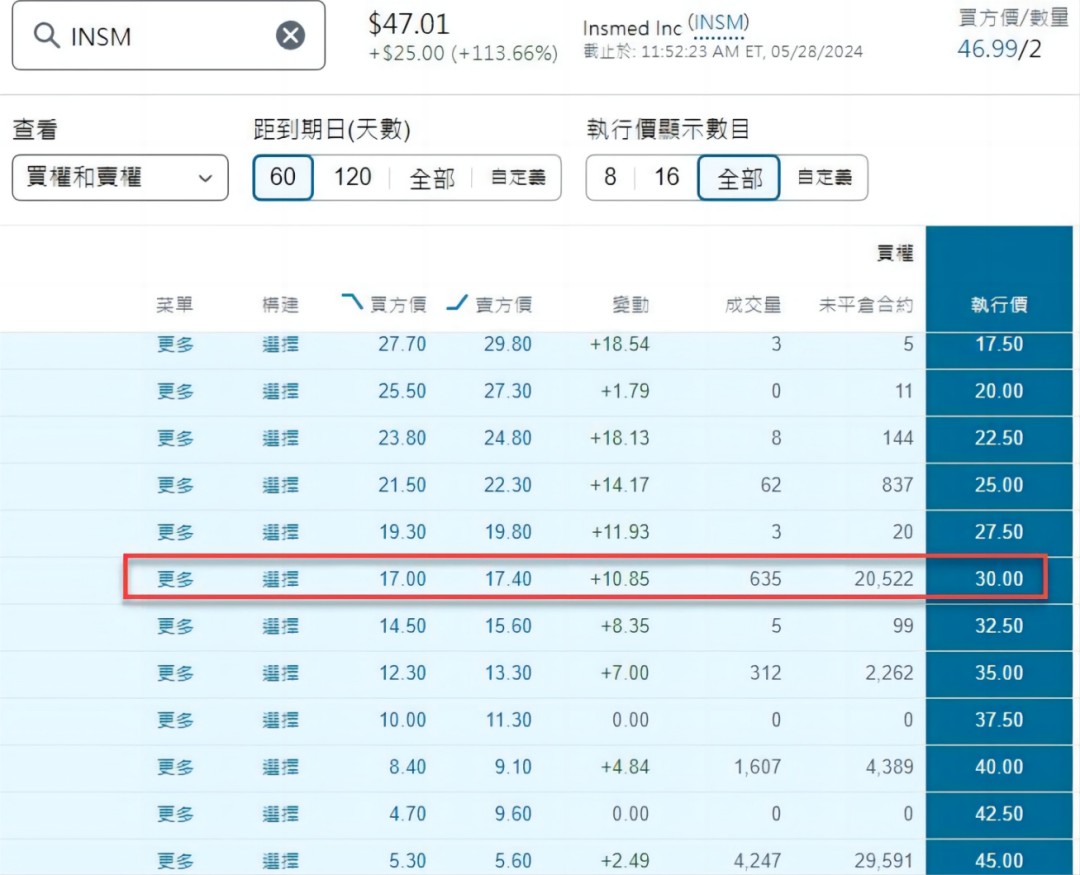This screenshot has width=1080, height=875.
Task: Select 60 days to expiration
Action: click(283, 178)
